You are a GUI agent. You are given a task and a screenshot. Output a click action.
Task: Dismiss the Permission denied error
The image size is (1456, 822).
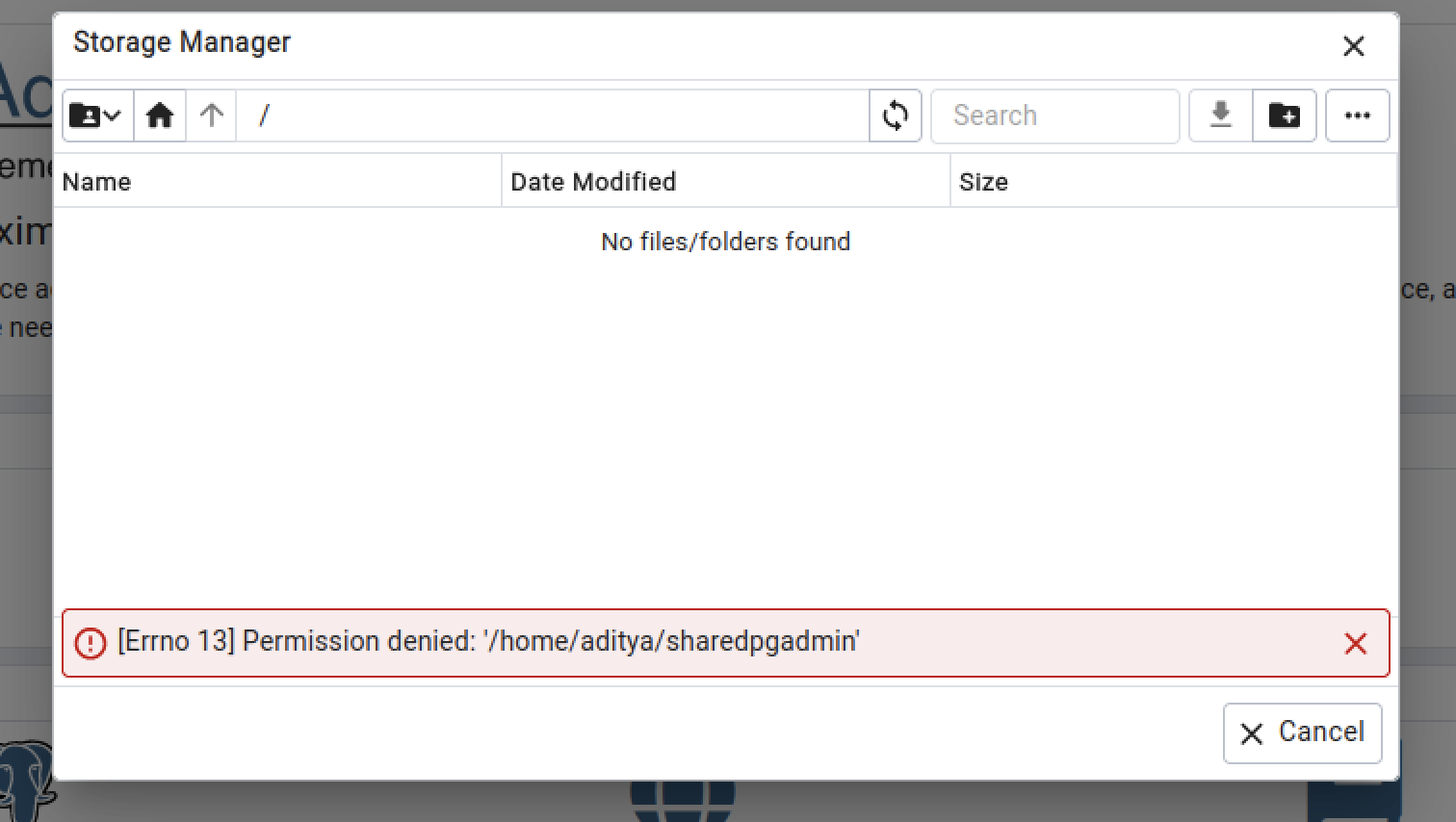click(x=1357, y=643)
